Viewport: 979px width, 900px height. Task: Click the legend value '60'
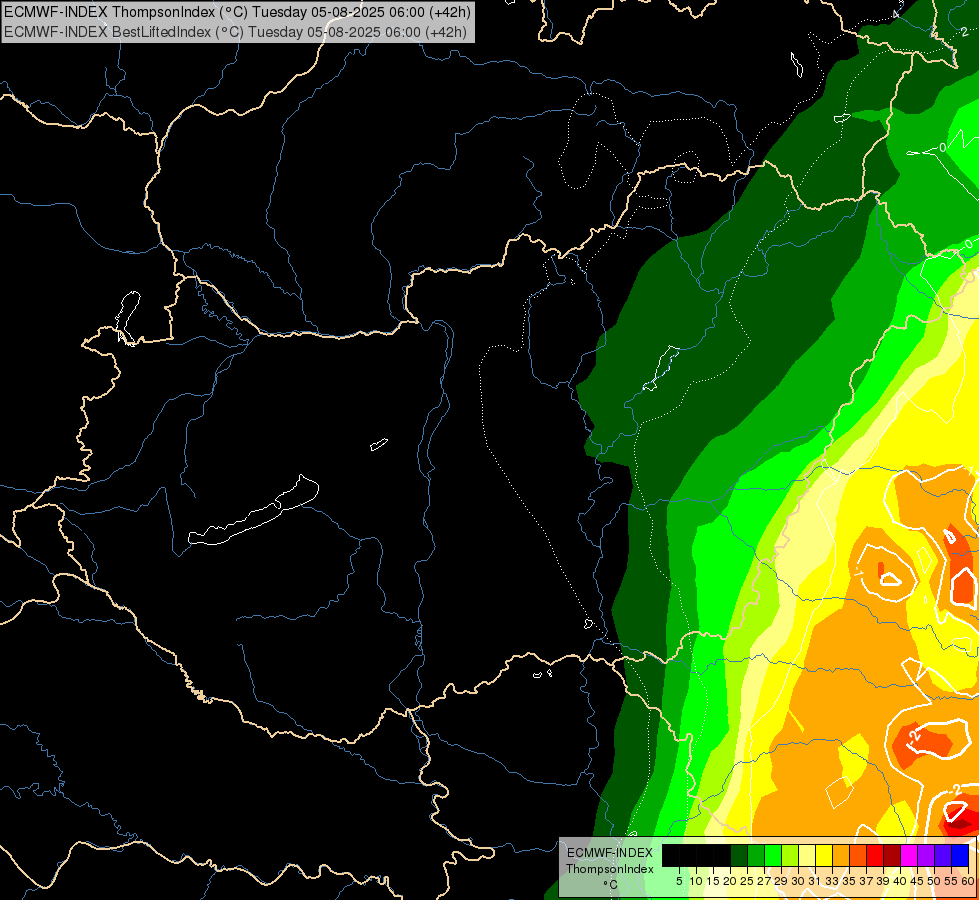point(968,881)
